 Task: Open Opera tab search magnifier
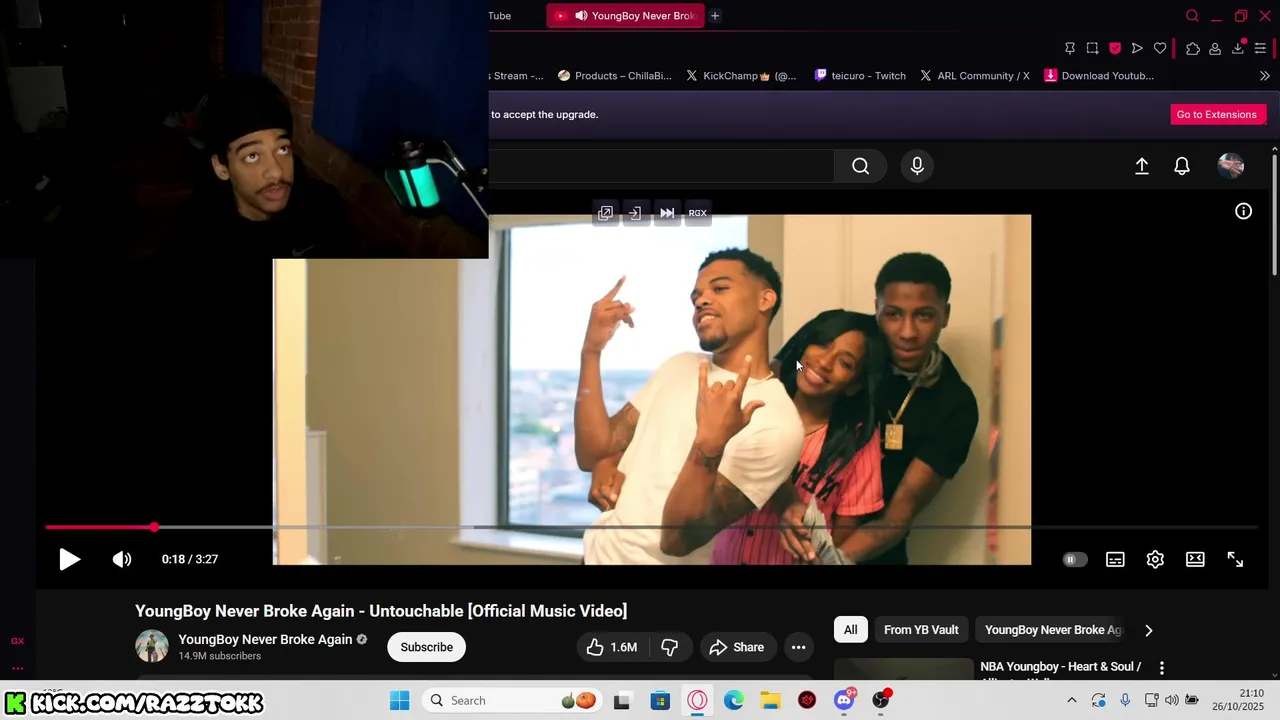(1192, 16)
